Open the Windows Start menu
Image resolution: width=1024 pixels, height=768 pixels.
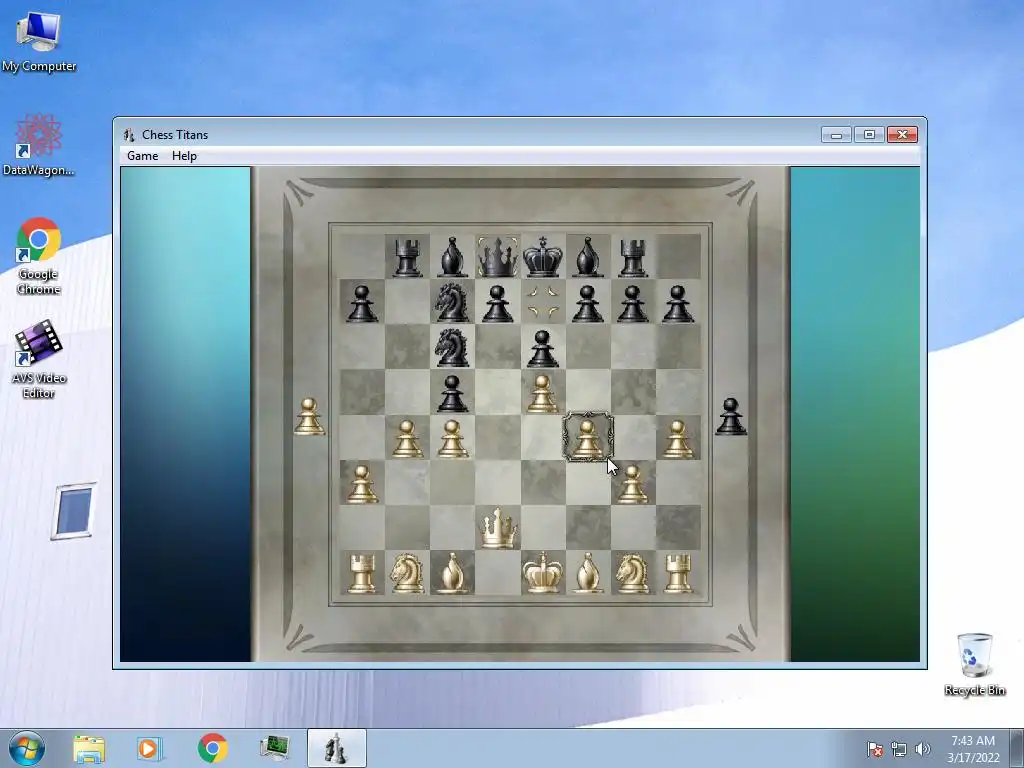pyautogui.click(x=27, y=748)
